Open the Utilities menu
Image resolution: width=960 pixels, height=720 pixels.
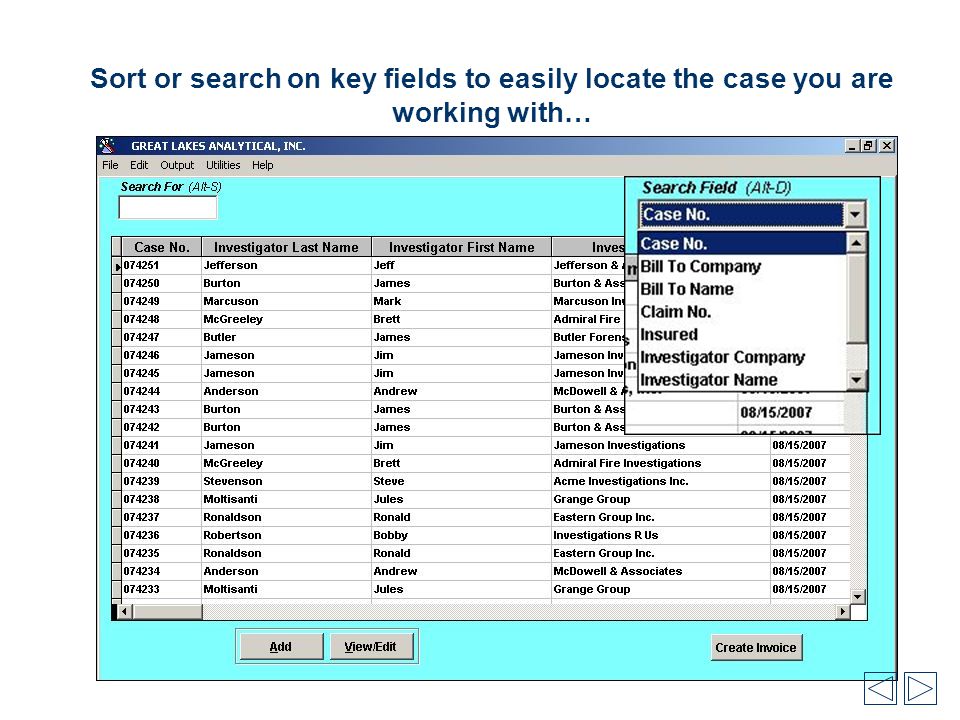[223, 165]
